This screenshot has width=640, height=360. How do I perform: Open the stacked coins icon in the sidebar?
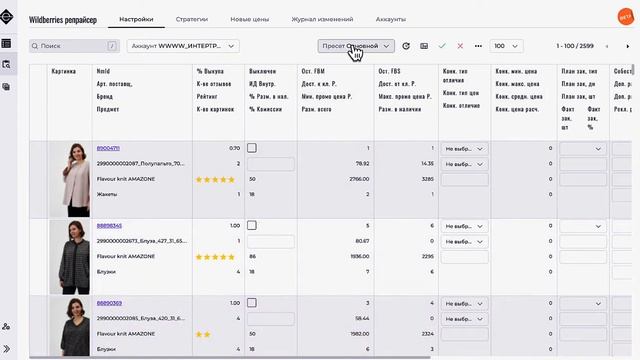(6, 87)
